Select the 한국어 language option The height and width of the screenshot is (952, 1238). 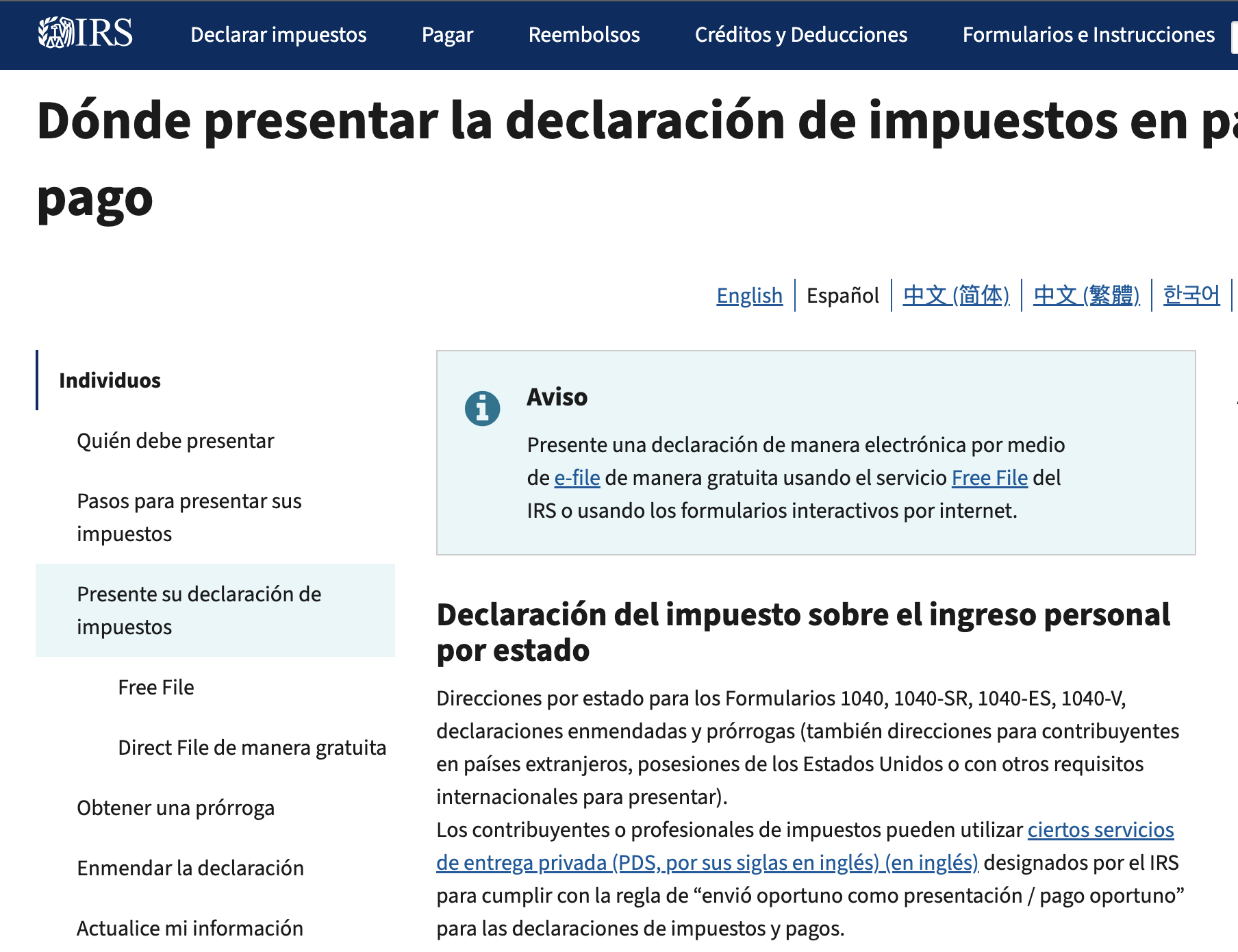(x=1191, y=295)
